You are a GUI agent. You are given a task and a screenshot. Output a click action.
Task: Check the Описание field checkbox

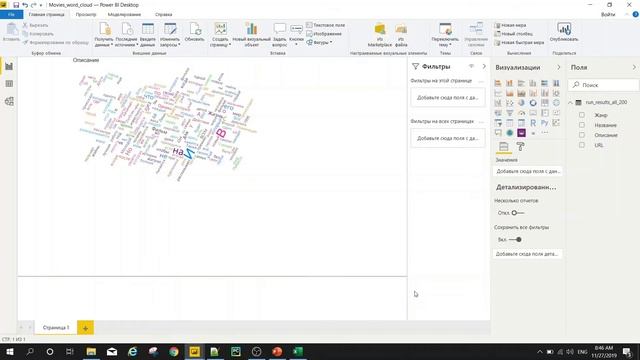582,135
